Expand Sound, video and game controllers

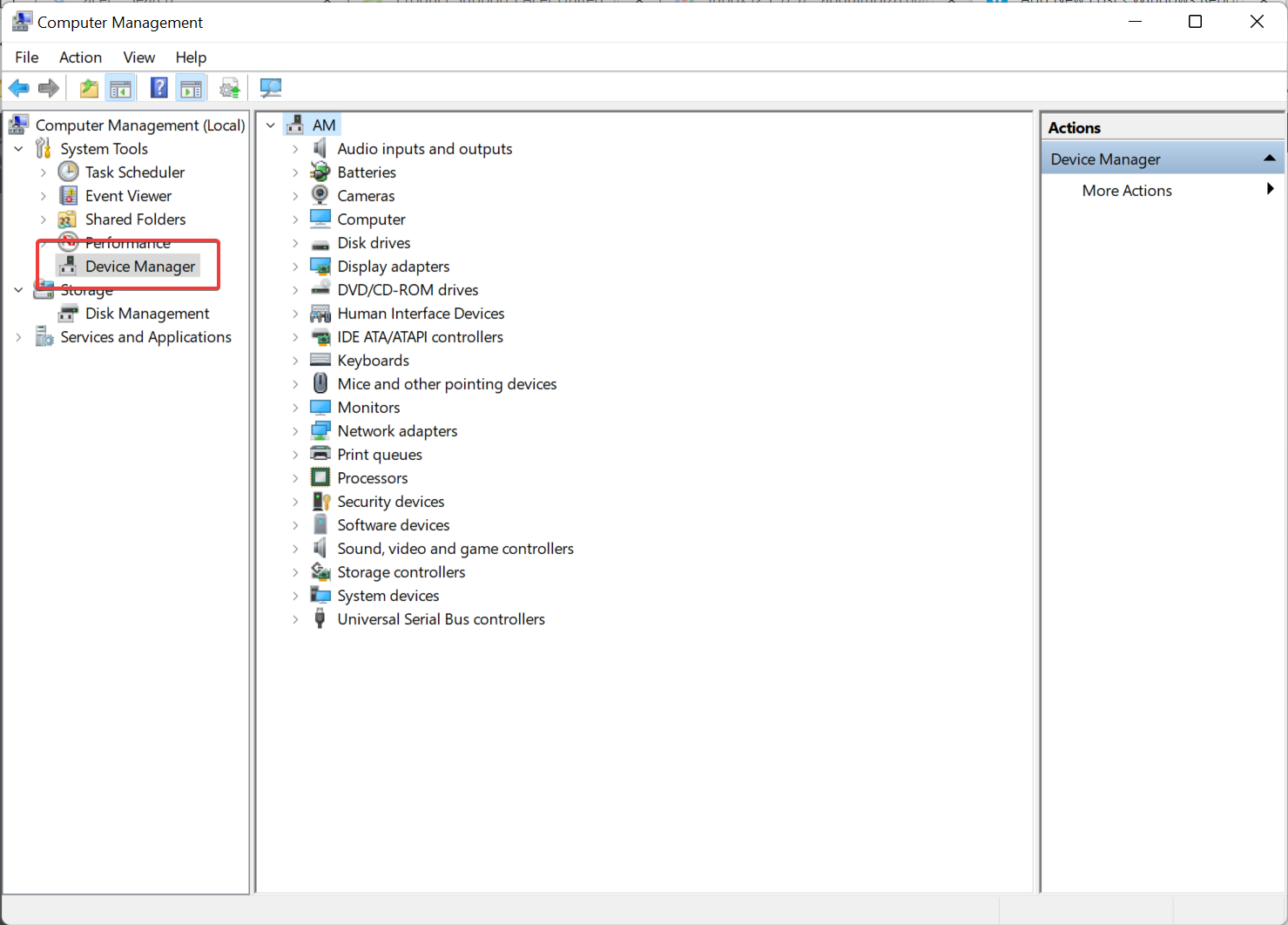point(295,549)
